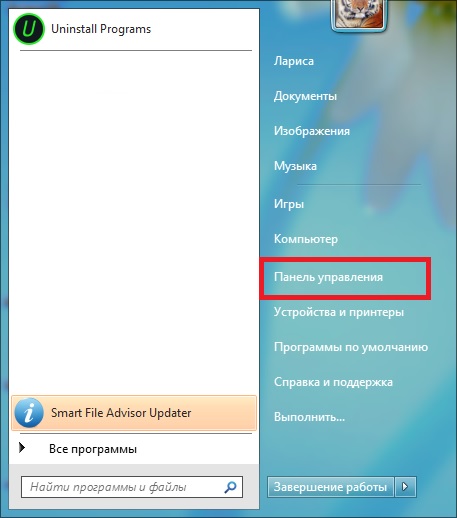Viewport: 457px width, 518px height.
Task: Open Изображения library
Action: 312,131
